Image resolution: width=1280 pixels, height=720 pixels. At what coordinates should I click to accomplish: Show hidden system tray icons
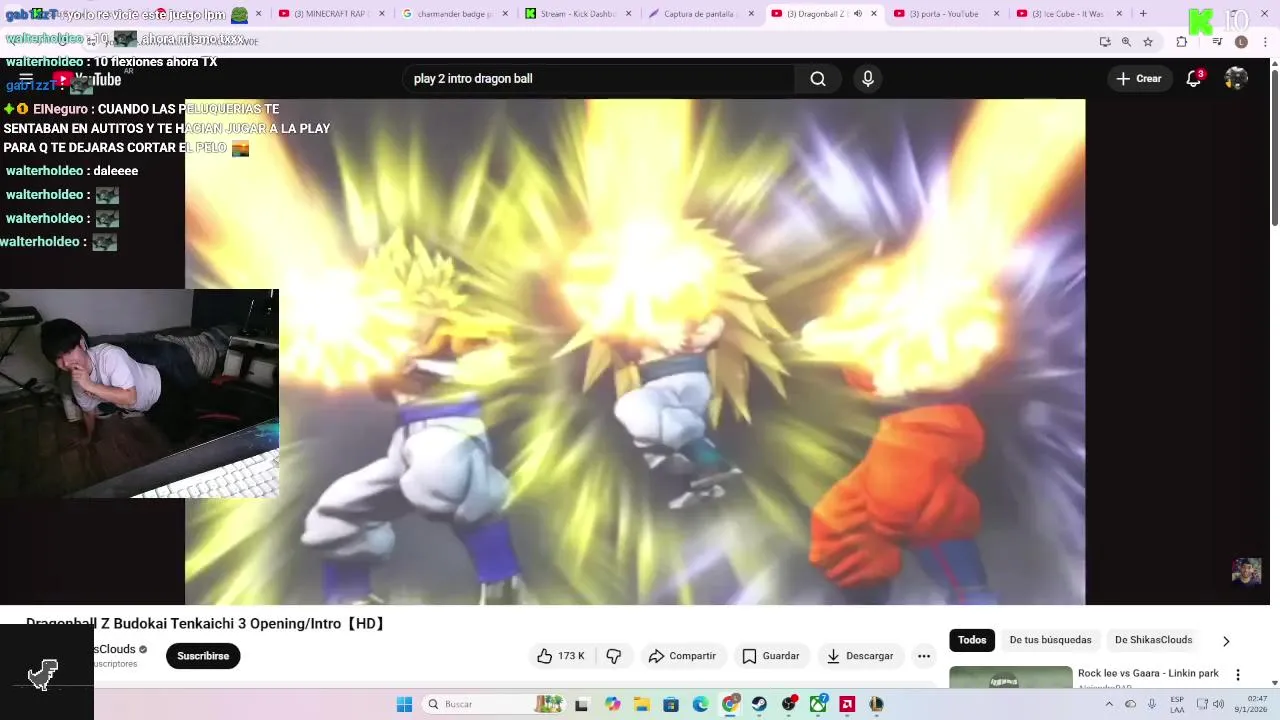pos(1108,704)
